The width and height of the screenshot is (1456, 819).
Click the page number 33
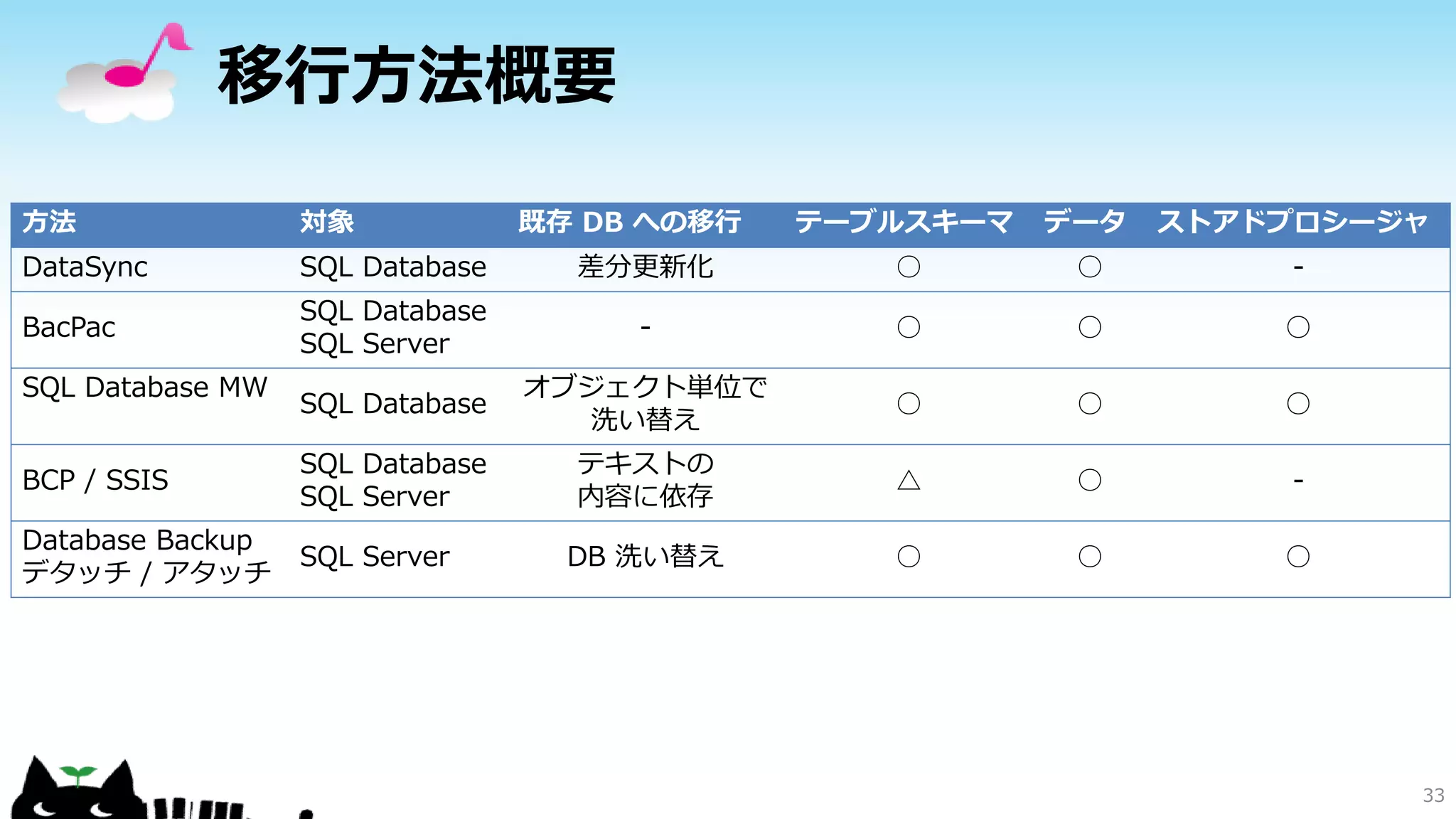pyautogui.click(x=1433, y=796)
